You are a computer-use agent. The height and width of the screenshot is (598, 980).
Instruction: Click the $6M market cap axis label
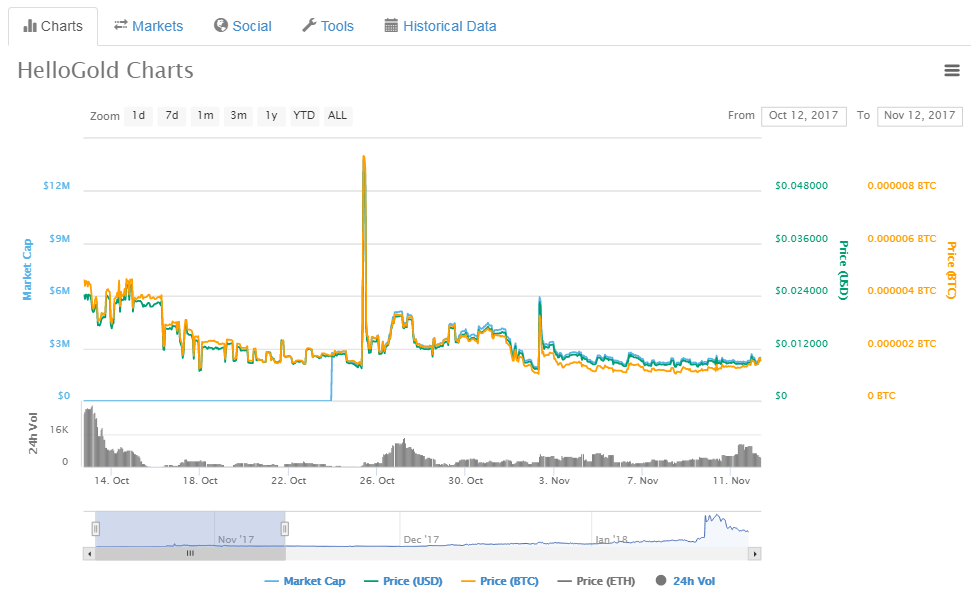[x=60, y=291]
